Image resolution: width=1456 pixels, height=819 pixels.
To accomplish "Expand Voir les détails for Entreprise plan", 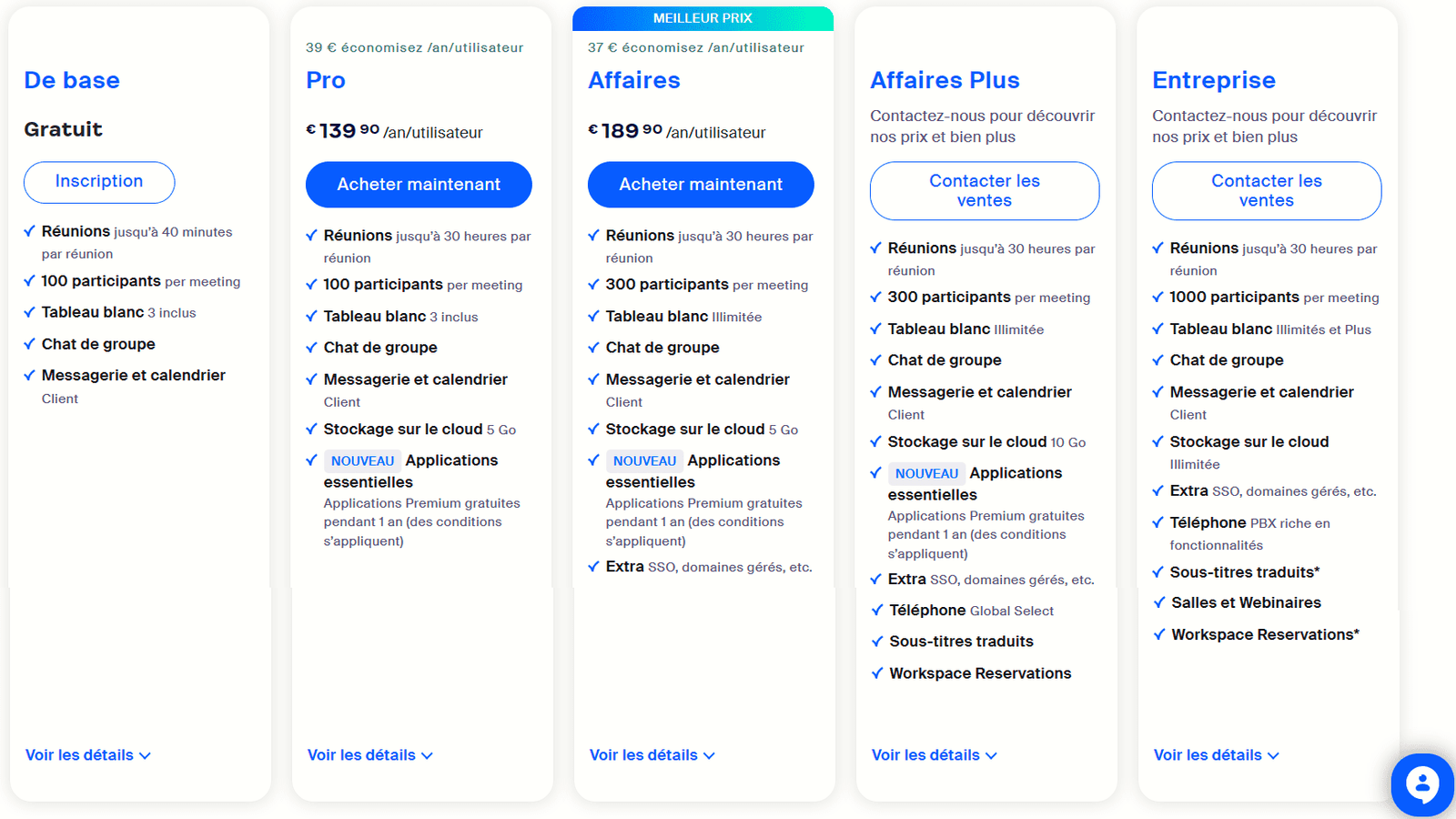I will tap(1216, 755).
